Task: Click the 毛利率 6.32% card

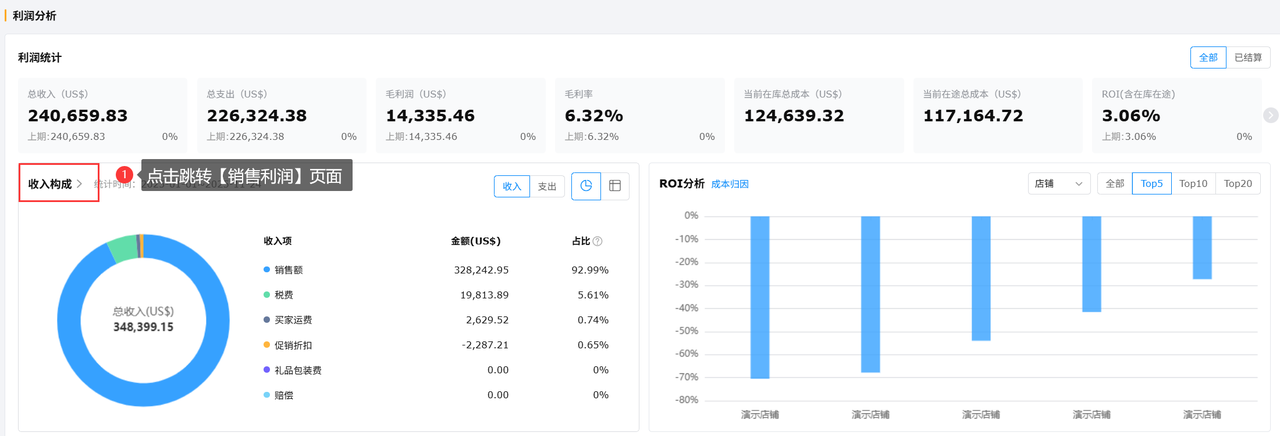Action: pos(640,116)
